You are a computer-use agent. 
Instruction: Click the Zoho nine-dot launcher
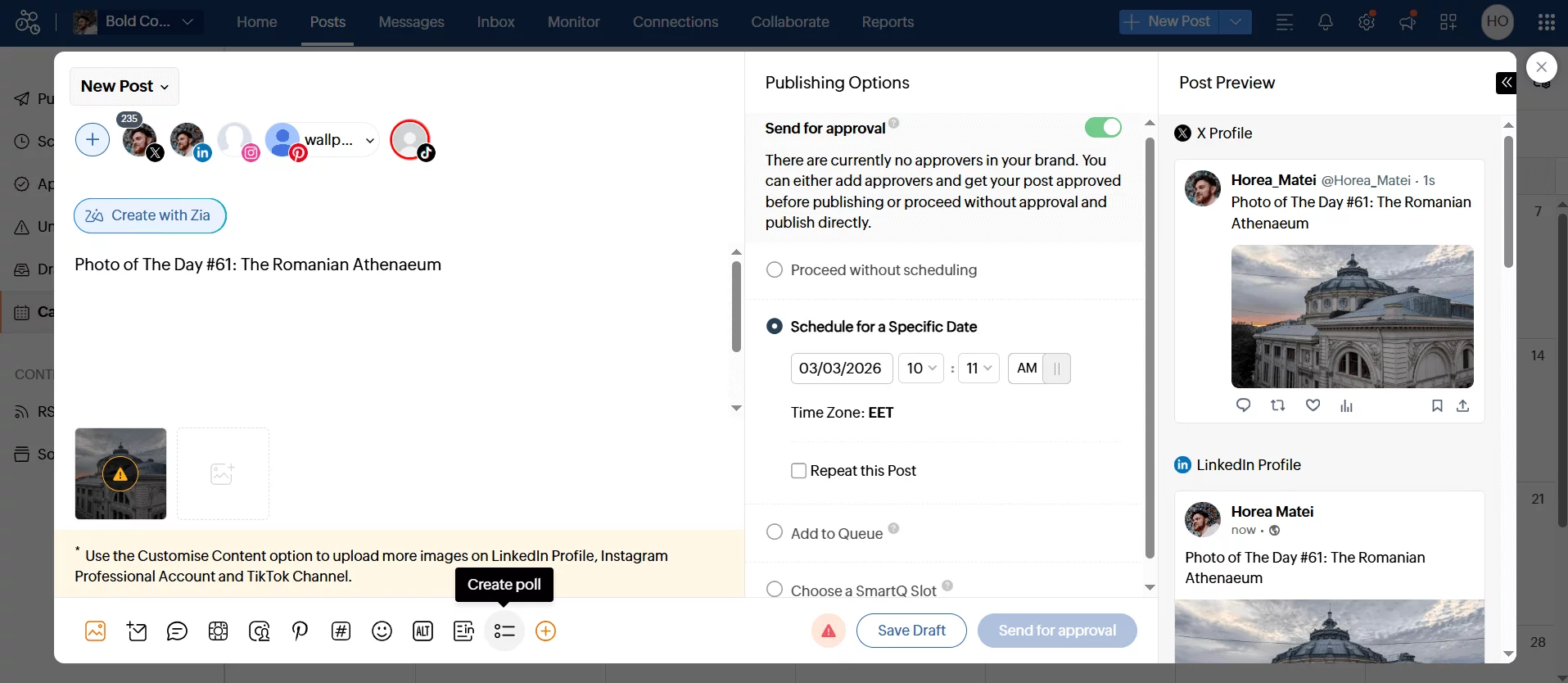(1546, 22)
